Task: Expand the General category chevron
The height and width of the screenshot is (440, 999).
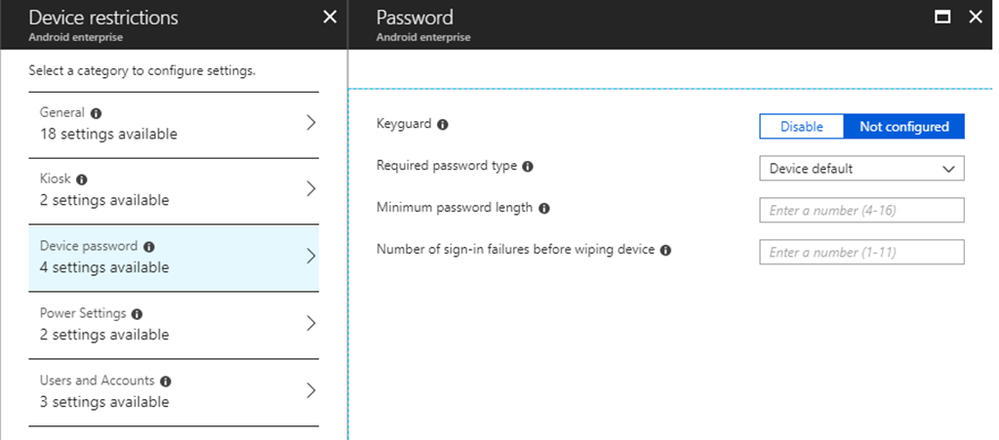Action: point(310,122)
